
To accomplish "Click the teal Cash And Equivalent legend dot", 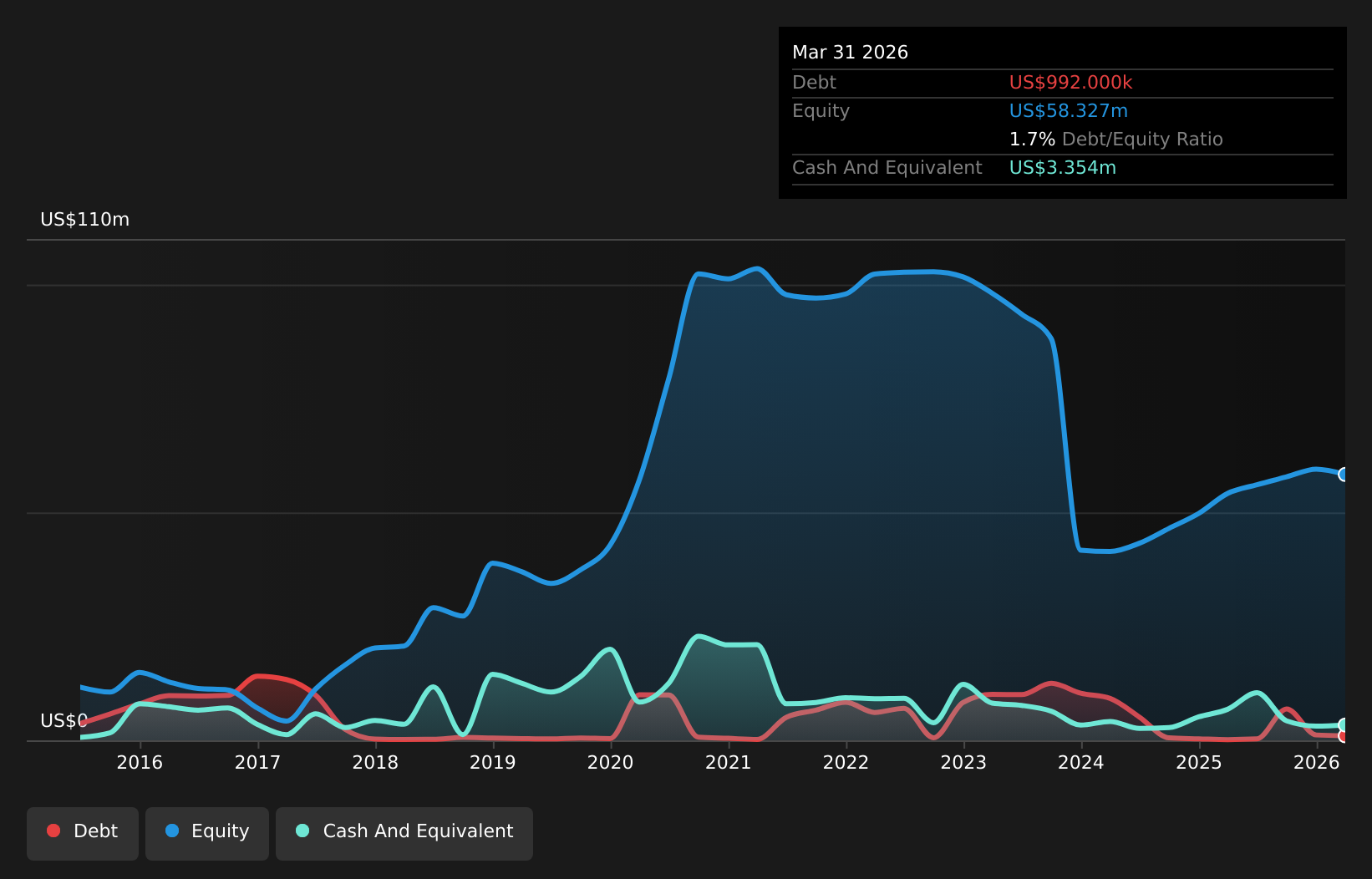I will coord(302,831).
